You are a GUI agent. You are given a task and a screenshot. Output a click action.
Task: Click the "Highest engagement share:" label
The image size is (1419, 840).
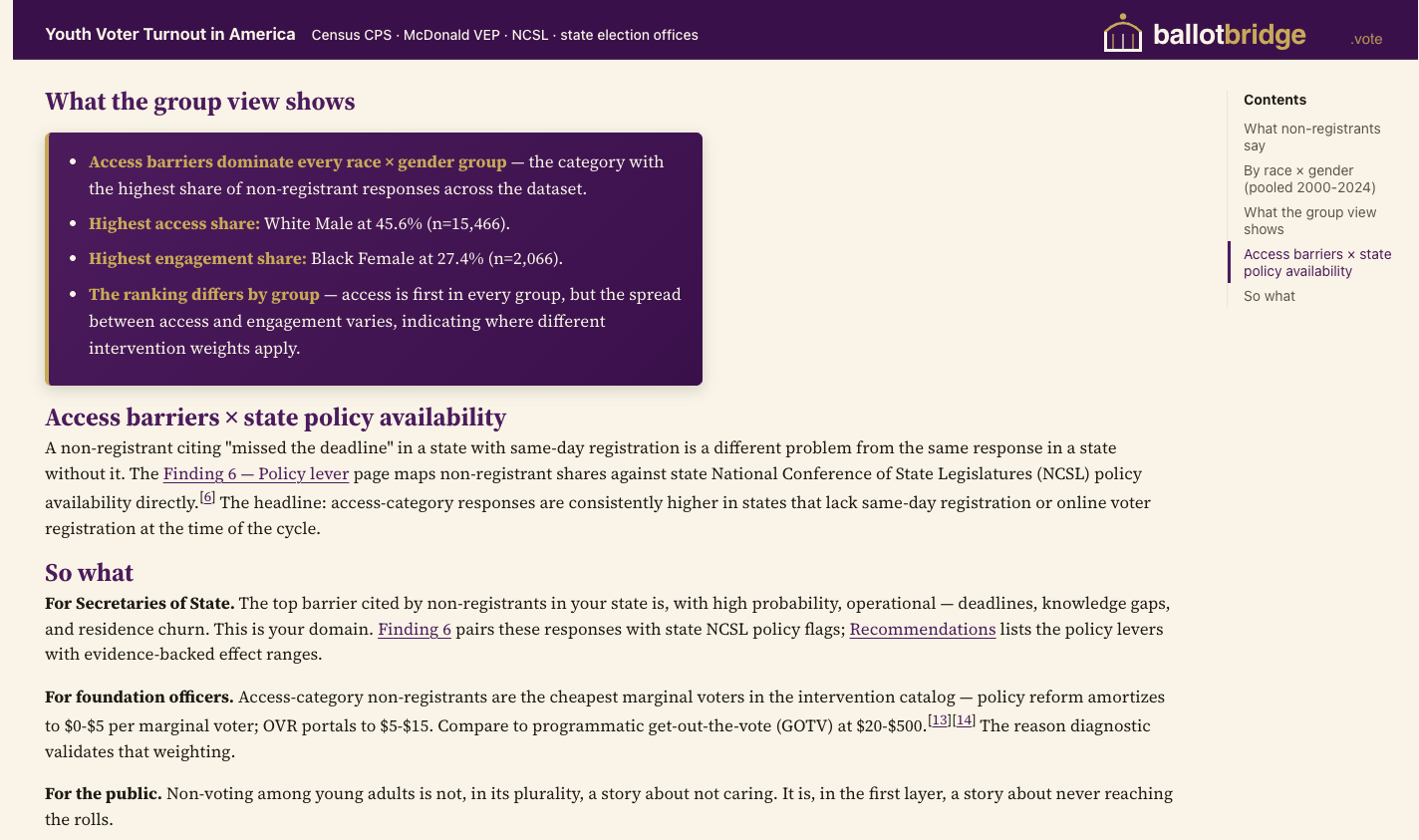pyautogui.click(x=197, y=258)
